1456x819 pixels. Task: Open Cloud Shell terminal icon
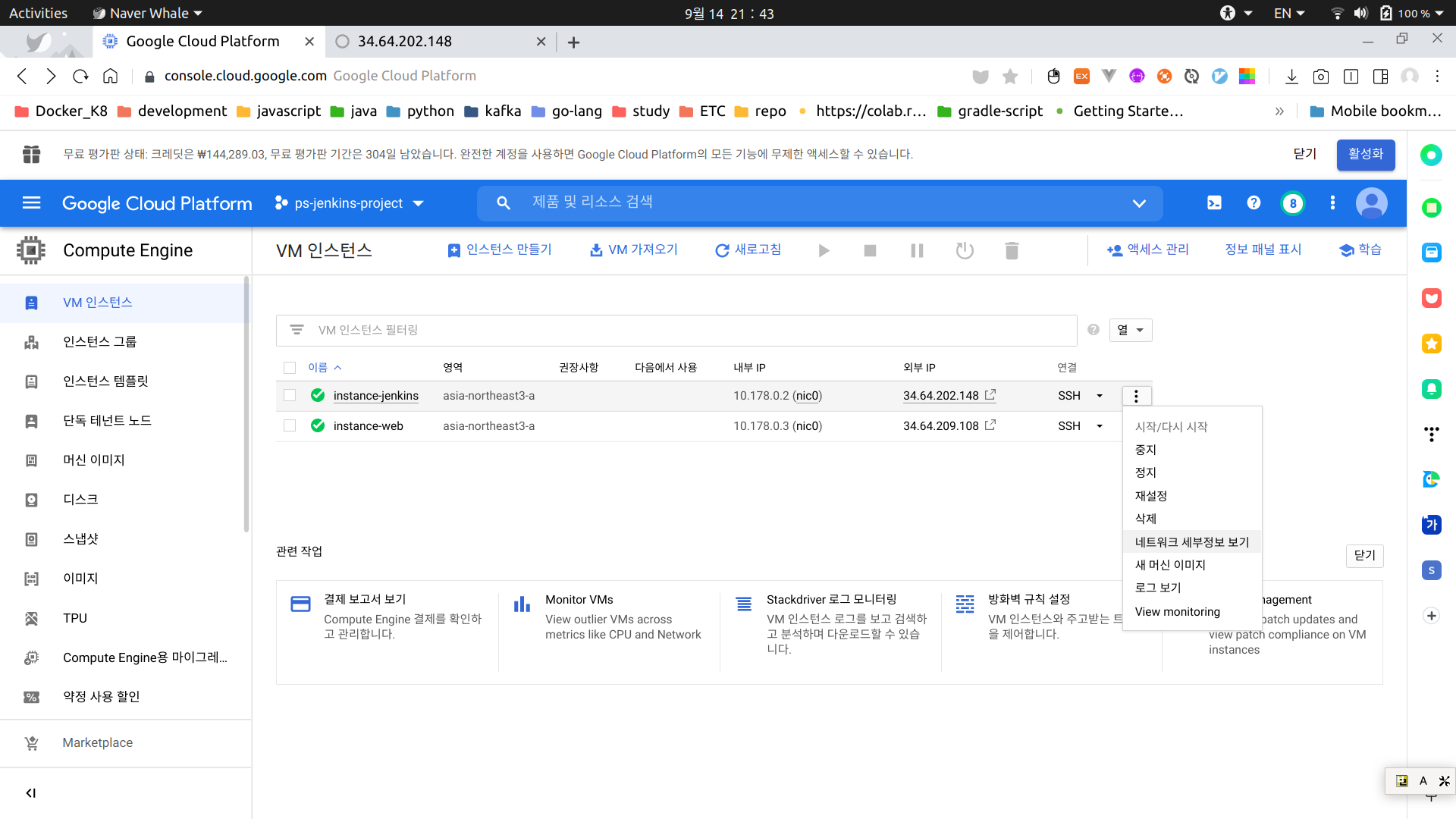click(1214, 203)
